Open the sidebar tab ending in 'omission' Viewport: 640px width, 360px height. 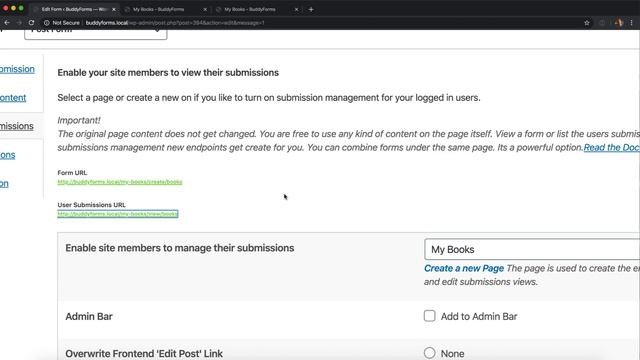pos(17,69)
